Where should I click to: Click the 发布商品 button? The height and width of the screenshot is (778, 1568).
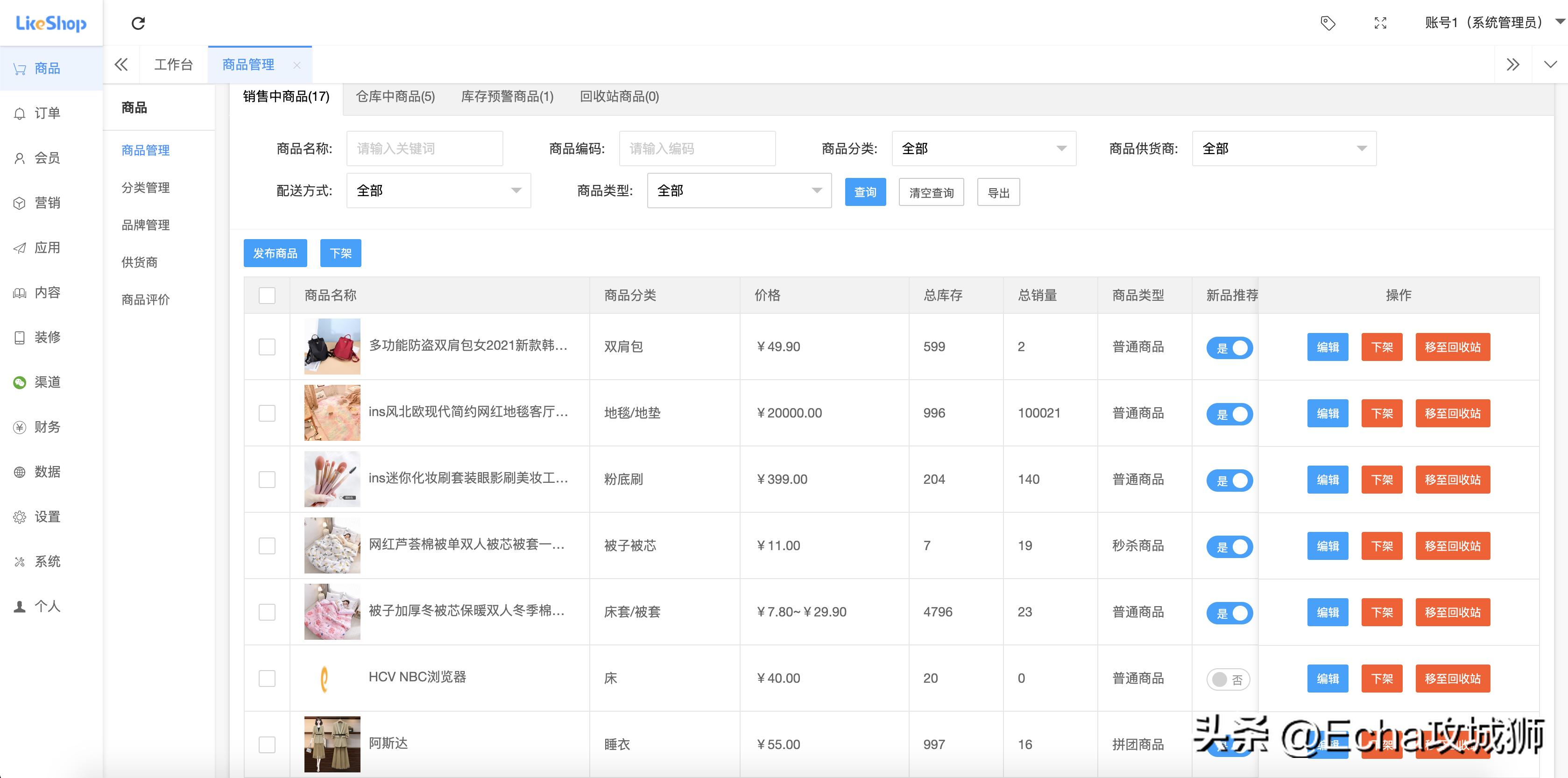(x=275, y=253)
